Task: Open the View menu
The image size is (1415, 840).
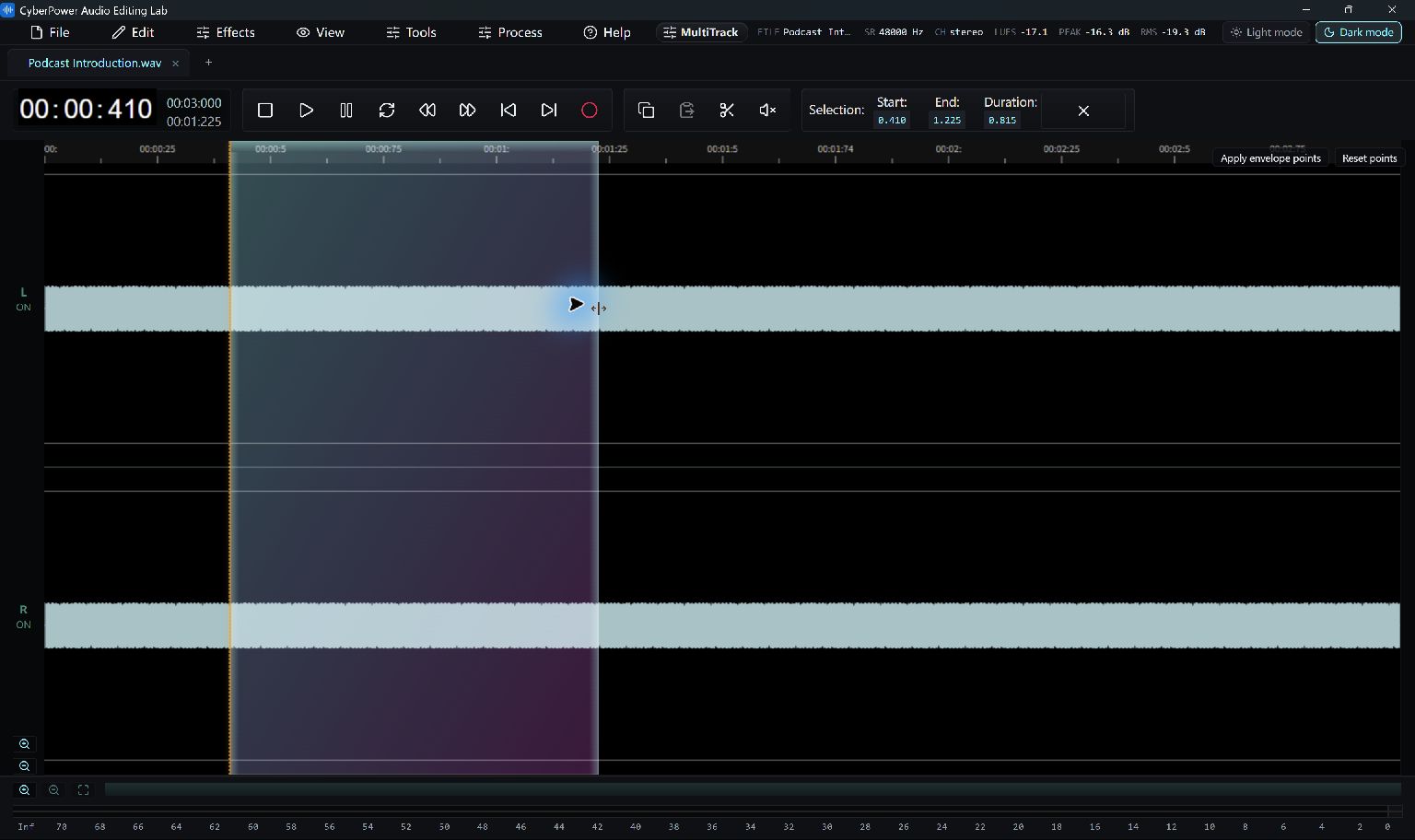Action: [x=321, y=32]
